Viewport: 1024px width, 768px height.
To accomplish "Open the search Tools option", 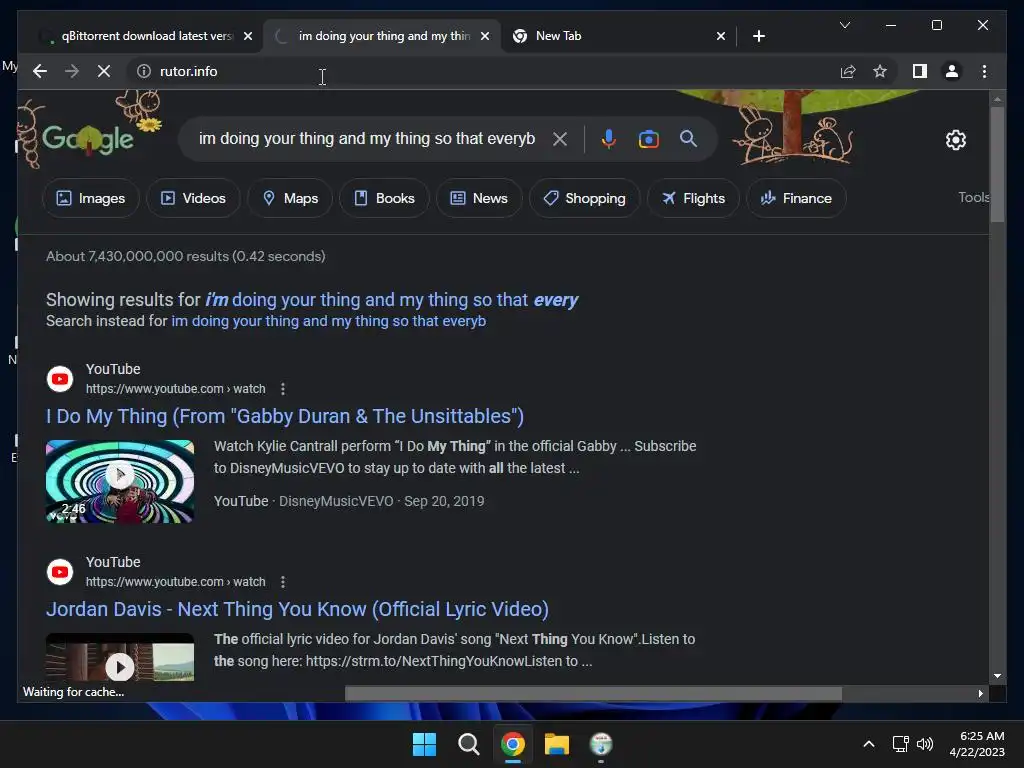I will tap(973, 197).
